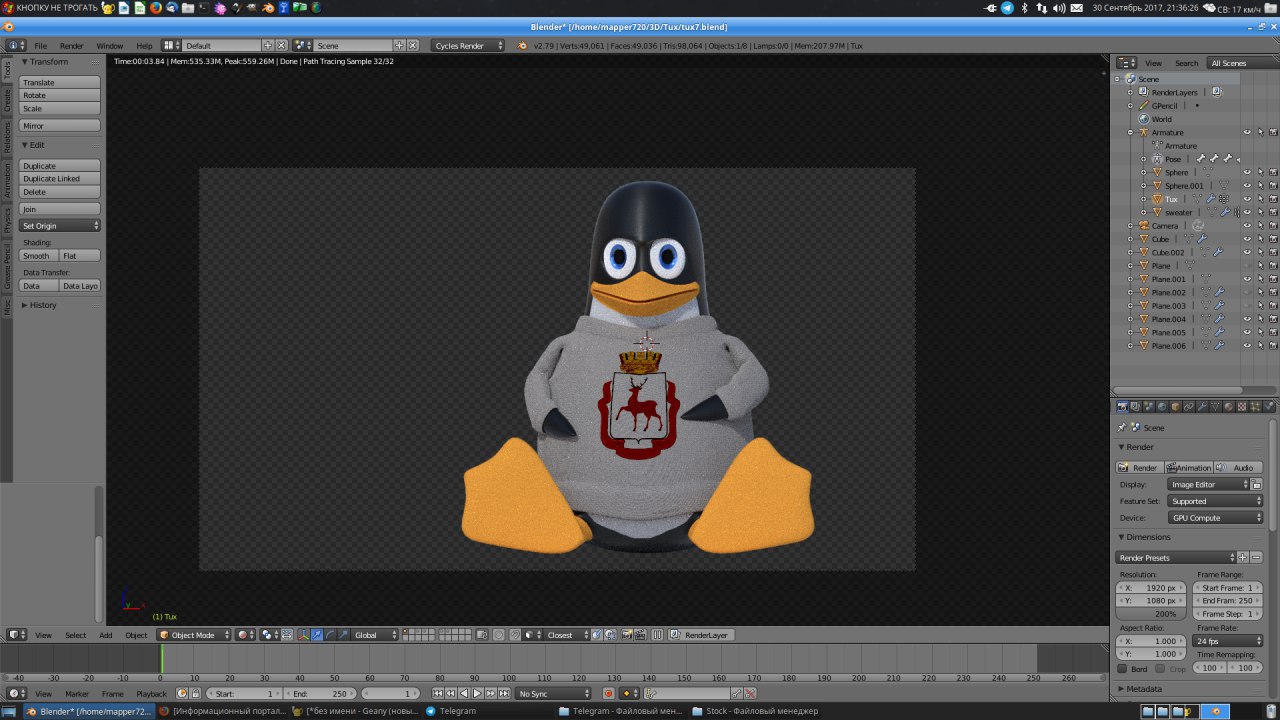Hide the Armature in viewport via eye icon

(1247, 132)
